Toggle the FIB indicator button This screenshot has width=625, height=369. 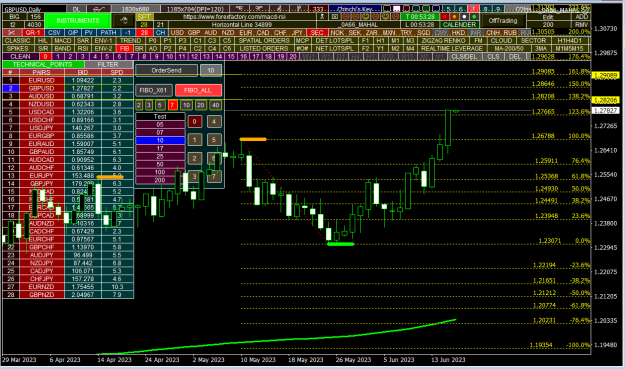point(124,48)
